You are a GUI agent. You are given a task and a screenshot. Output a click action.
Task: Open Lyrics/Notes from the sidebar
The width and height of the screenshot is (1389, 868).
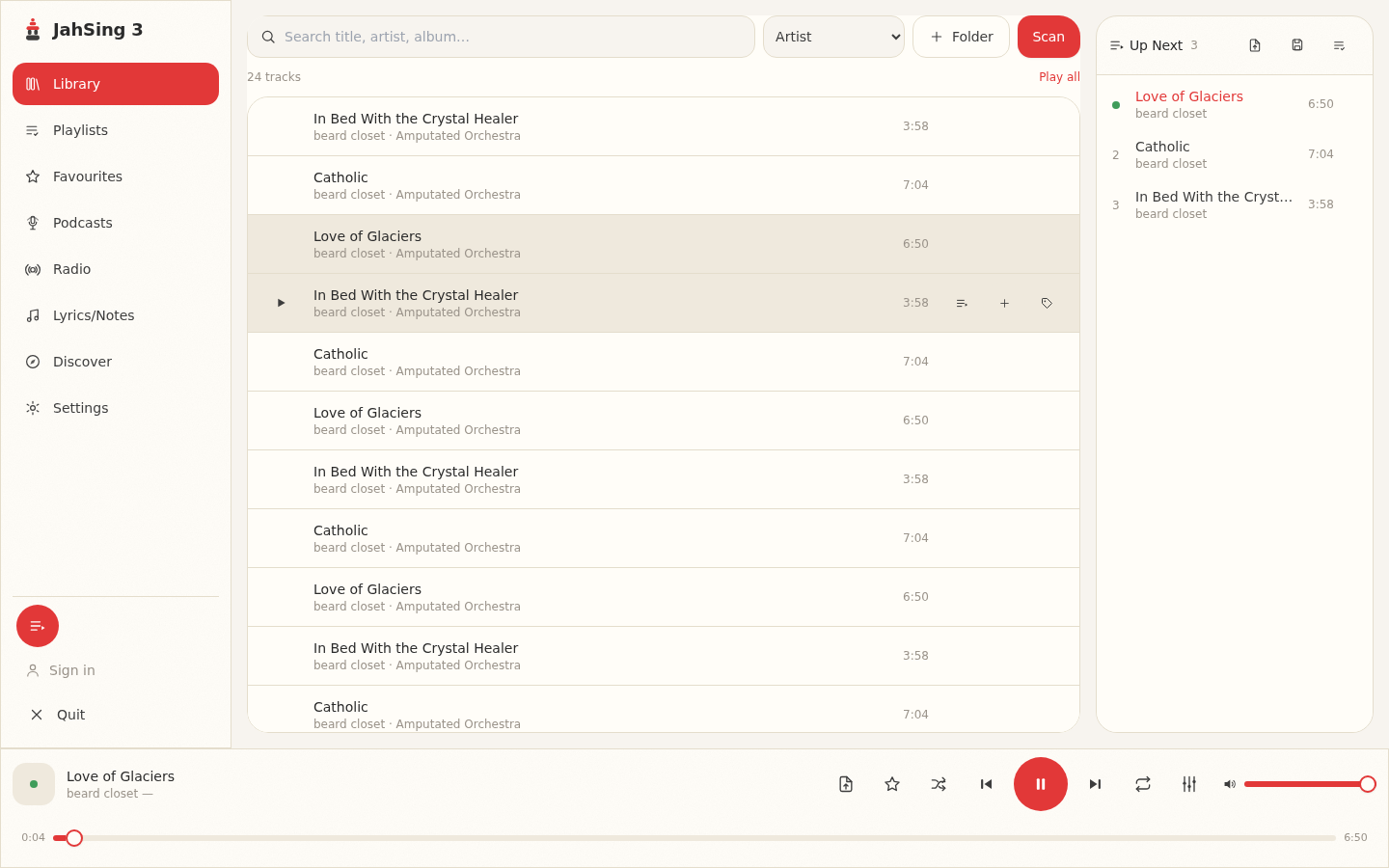[116, 315]
